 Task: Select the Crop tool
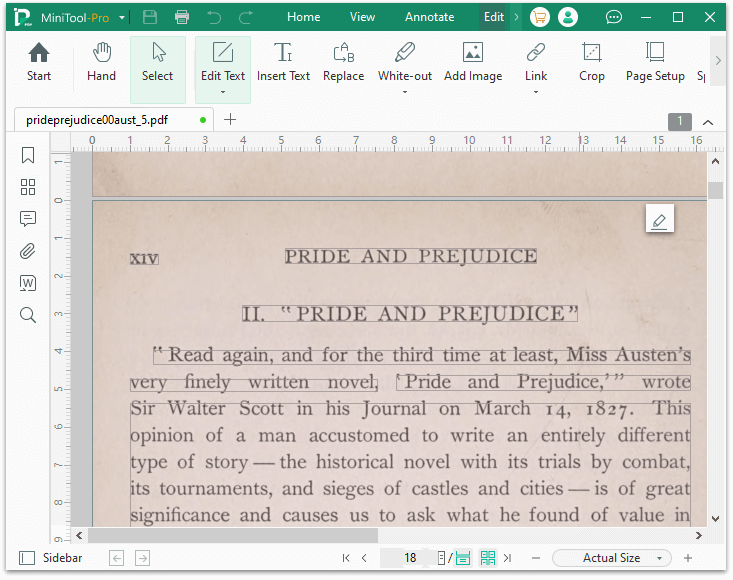click(592, 63)
